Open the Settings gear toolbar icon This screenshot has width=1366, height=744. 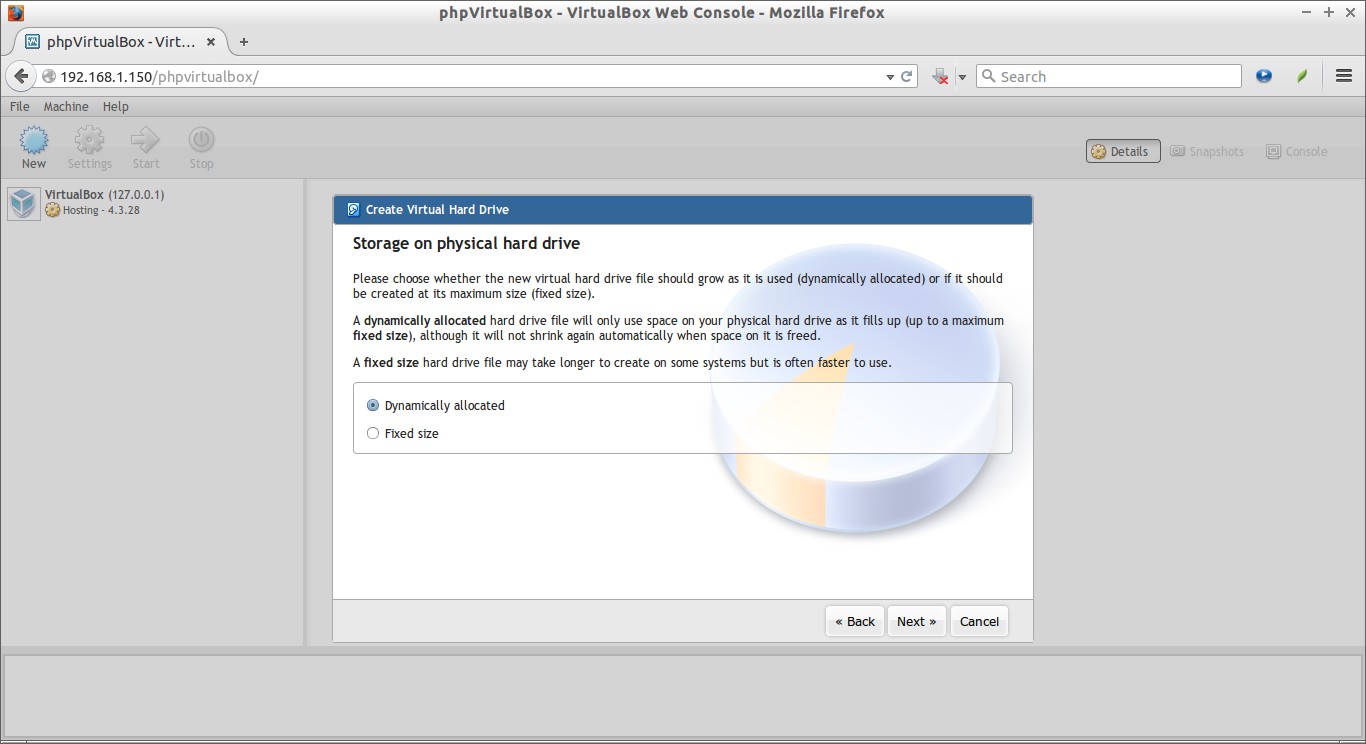pos(89,139)
